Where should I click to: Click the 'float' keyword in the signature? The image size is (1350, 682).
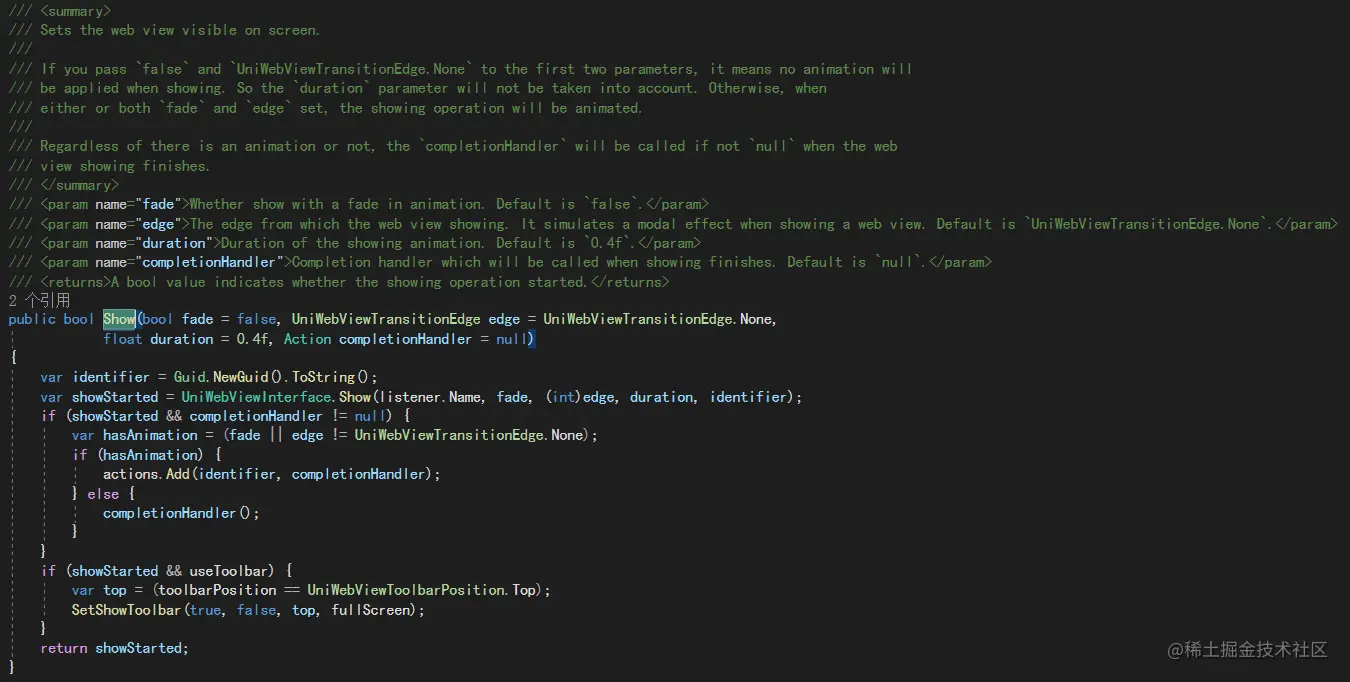click(123, 339)
